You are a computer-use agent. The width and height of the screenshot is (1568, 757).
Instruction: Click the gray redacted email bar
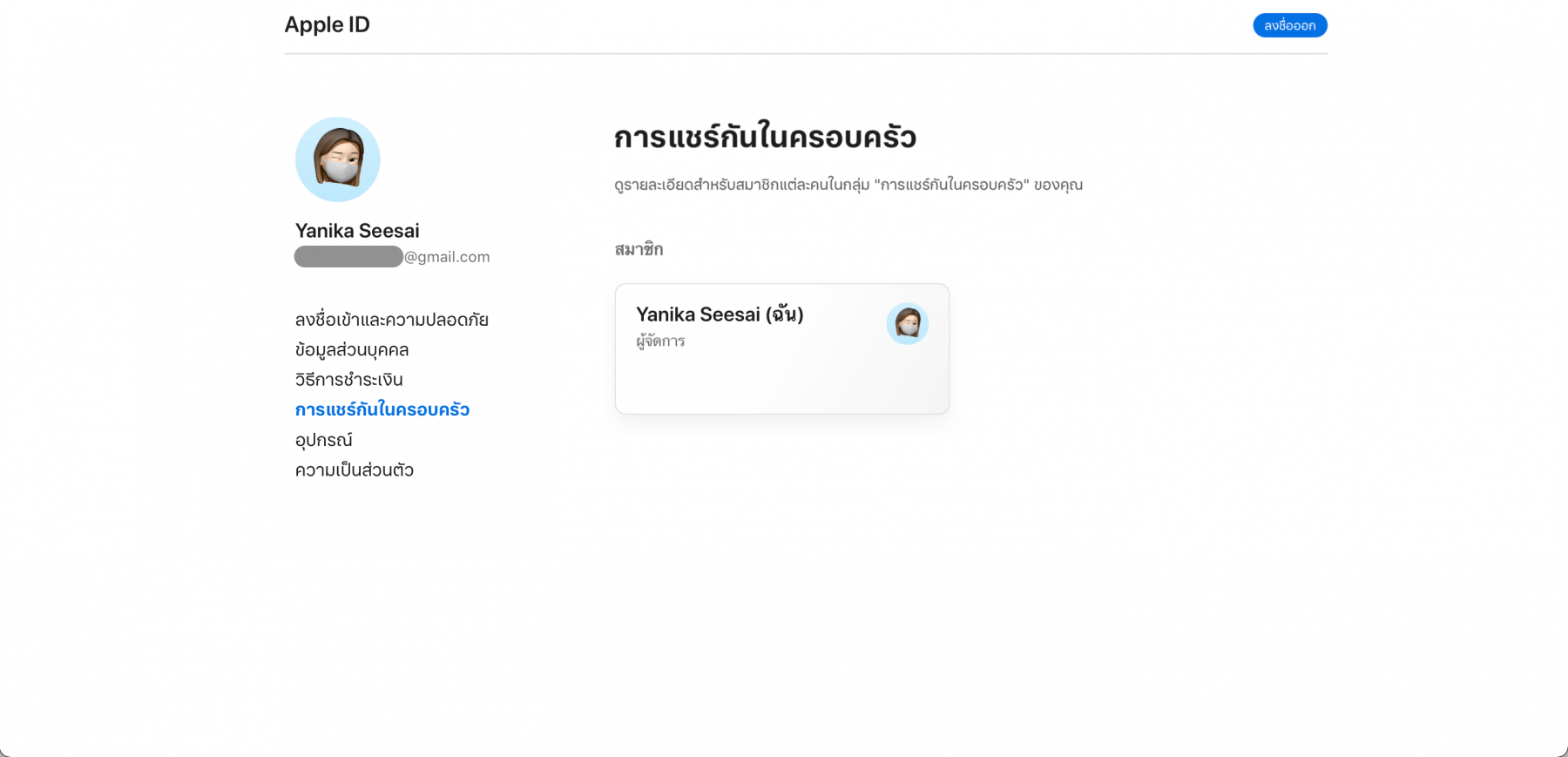click(348, 257)
